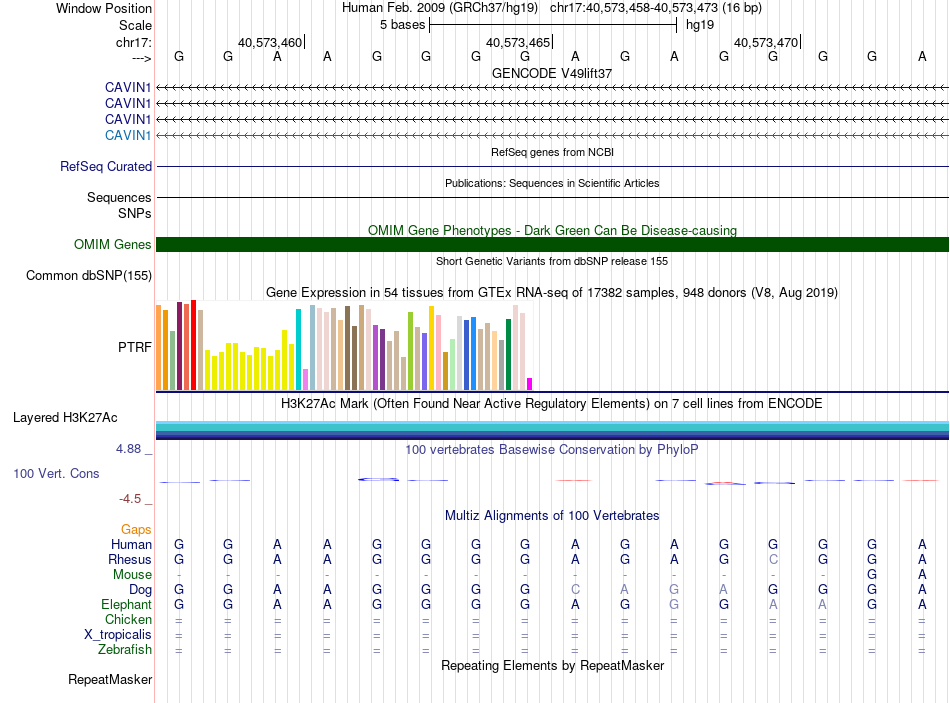Click the cyan bar in the GTEx chart
This screenshot has height=703, width=950.
point(298,349)
